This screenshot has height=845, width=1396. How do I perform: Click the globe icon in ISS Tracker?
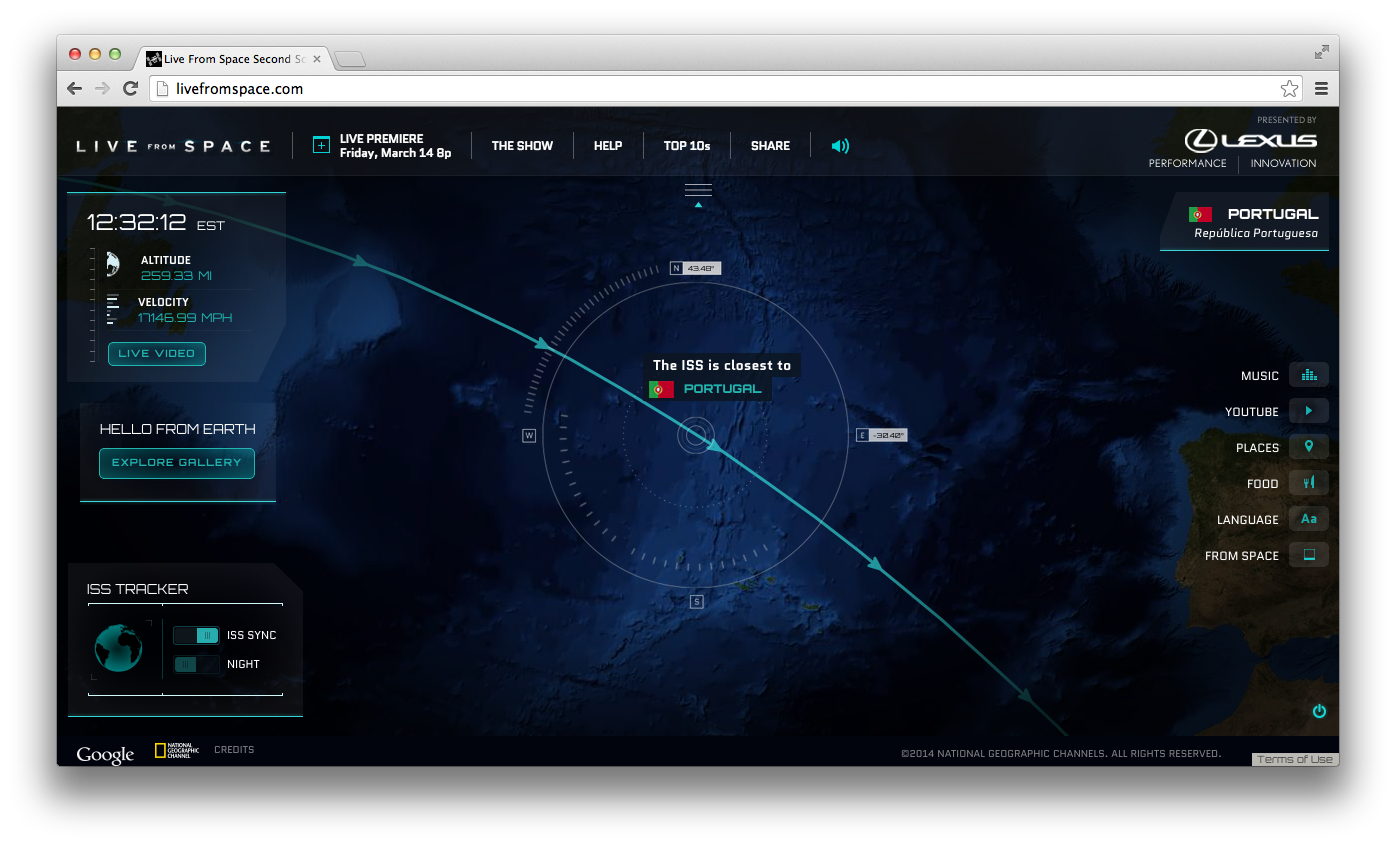(x=119, y=648)
